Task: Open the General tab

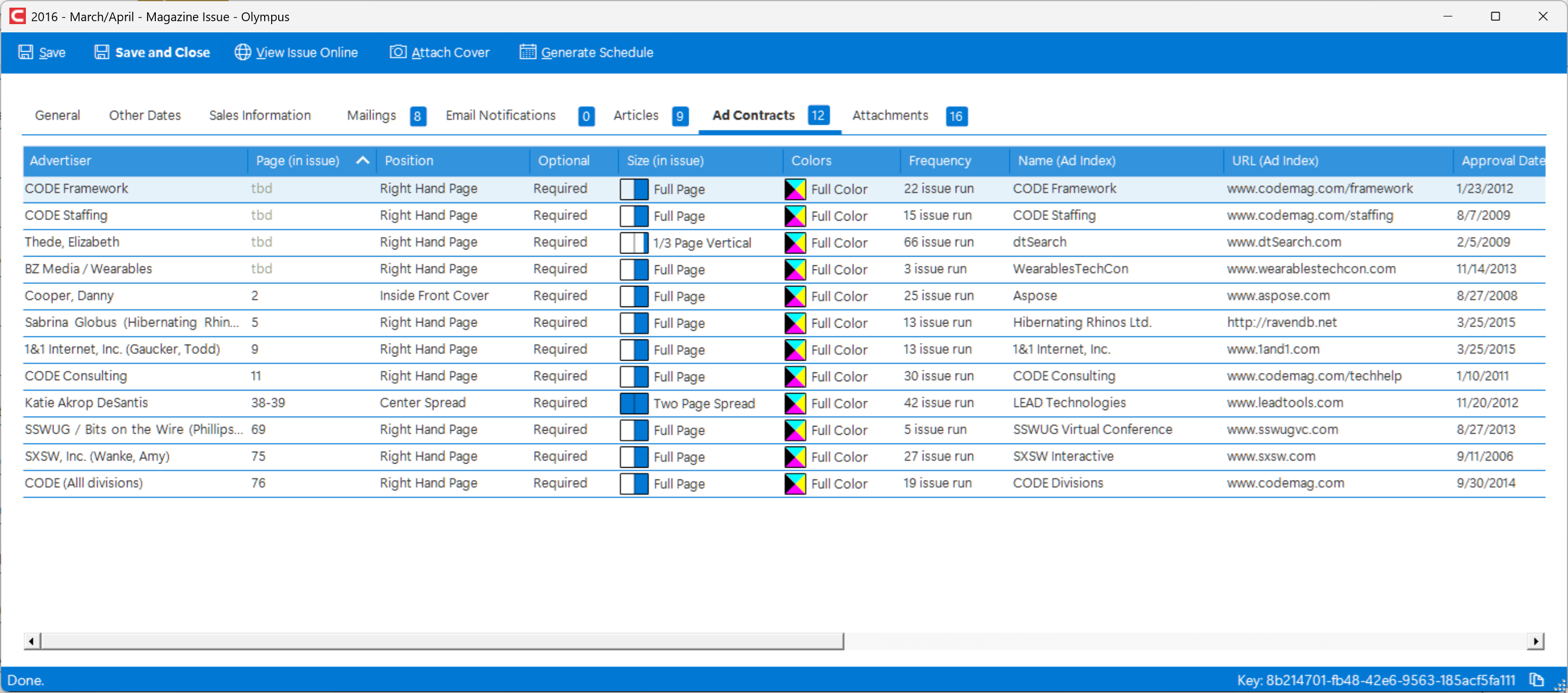Action: [57, 115]
